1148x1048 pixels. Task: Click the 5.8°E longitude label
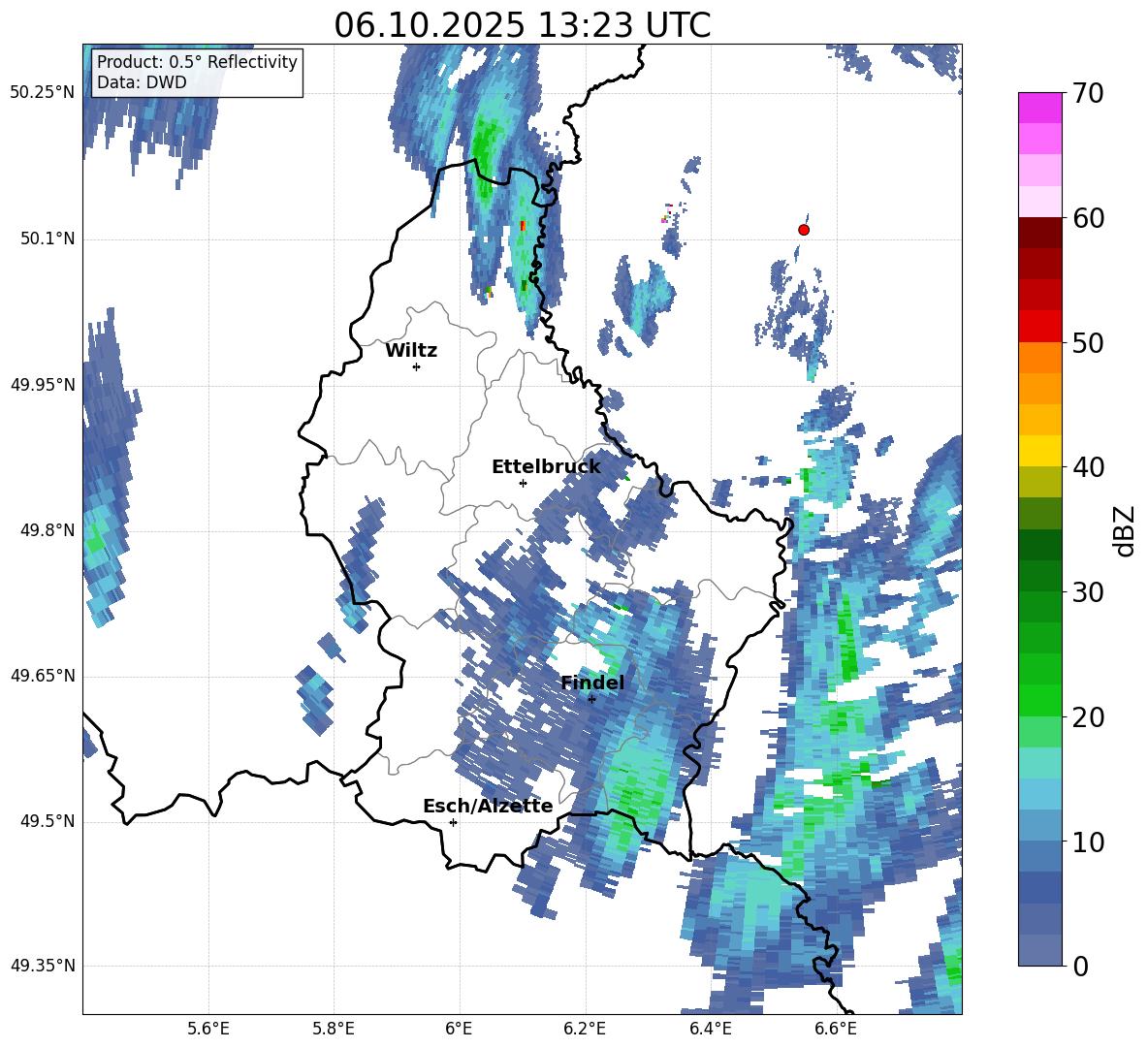[334, 1029]
